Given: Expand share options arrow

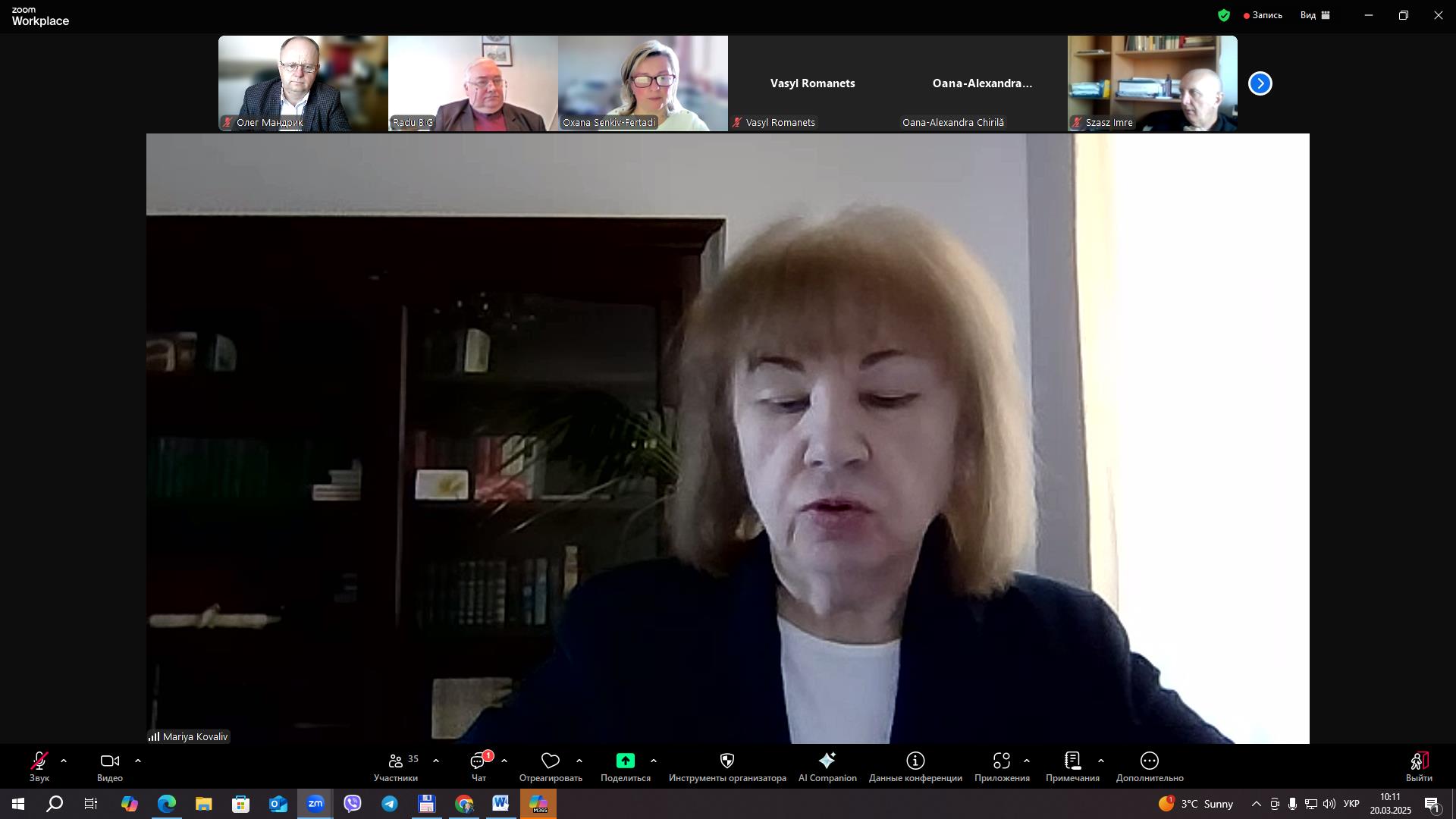Looking at the screenshot, I should [654, 761].
